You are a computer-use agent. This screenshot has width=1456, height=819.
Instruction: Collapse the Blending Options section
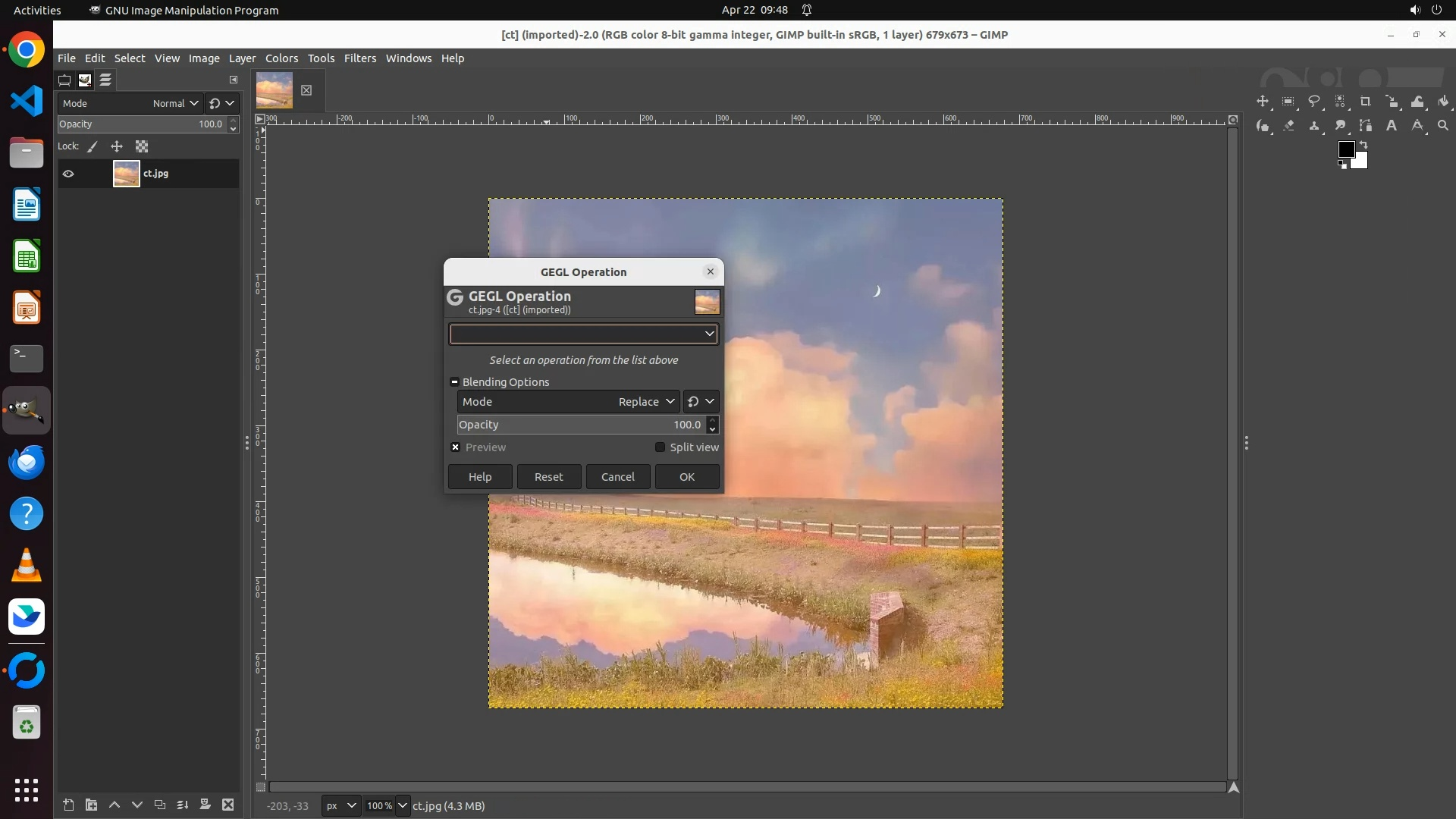click(454, 382)
